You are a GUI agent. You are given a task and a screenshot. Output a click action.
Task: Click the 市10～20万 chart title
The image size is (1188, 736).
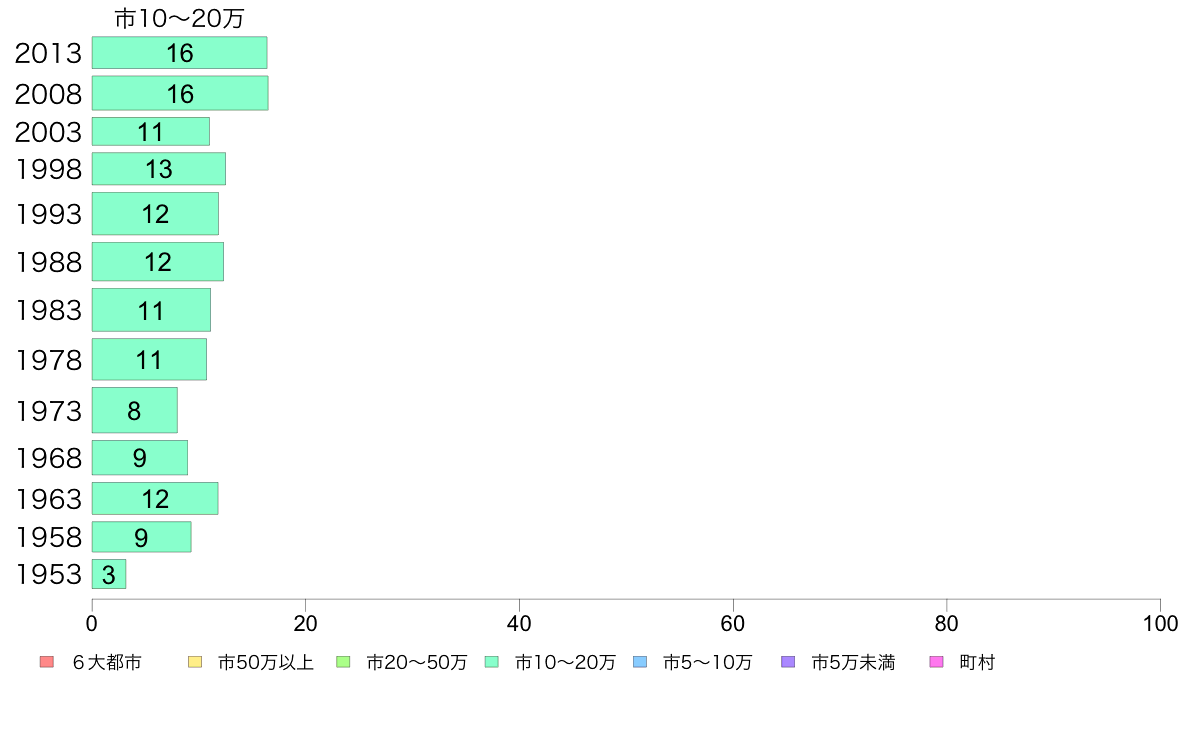[x=180, y=18]
